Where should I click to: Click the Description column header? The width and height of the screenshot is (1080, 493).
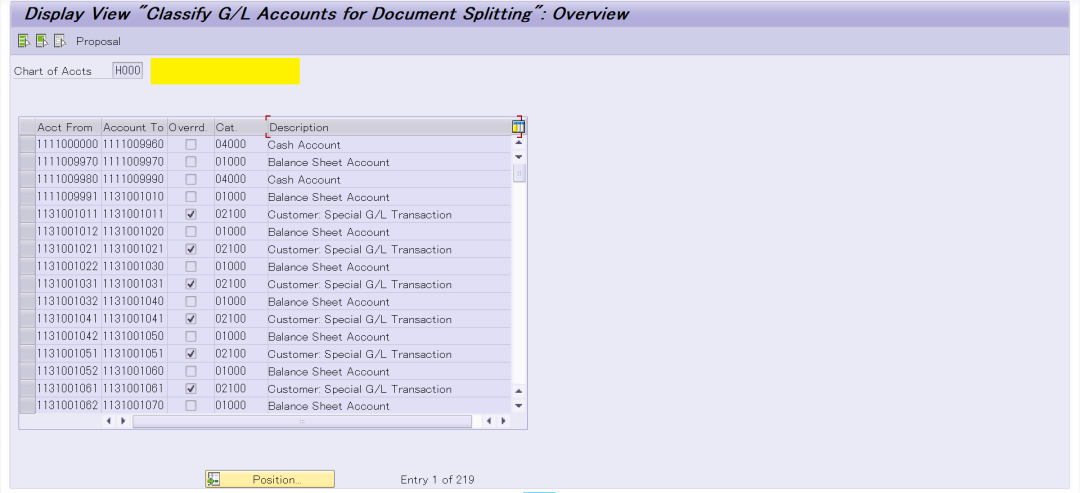[x=389, y=127]
